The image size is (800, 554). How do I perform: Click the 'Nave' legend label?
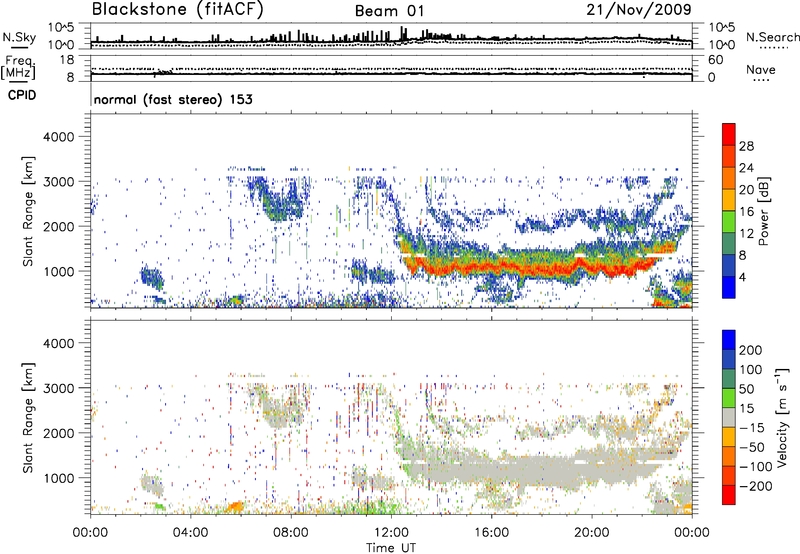[x=760, y=69]
